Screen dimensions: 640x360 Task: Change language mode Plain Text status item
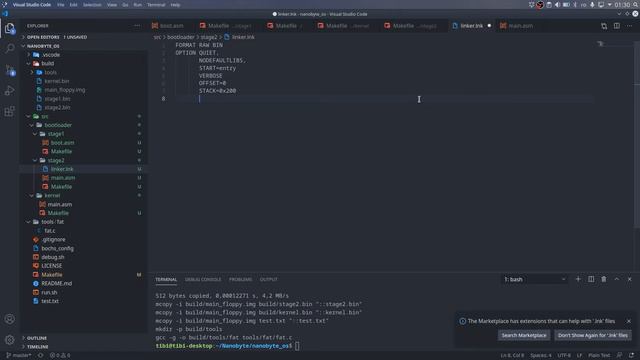(599, 356)
